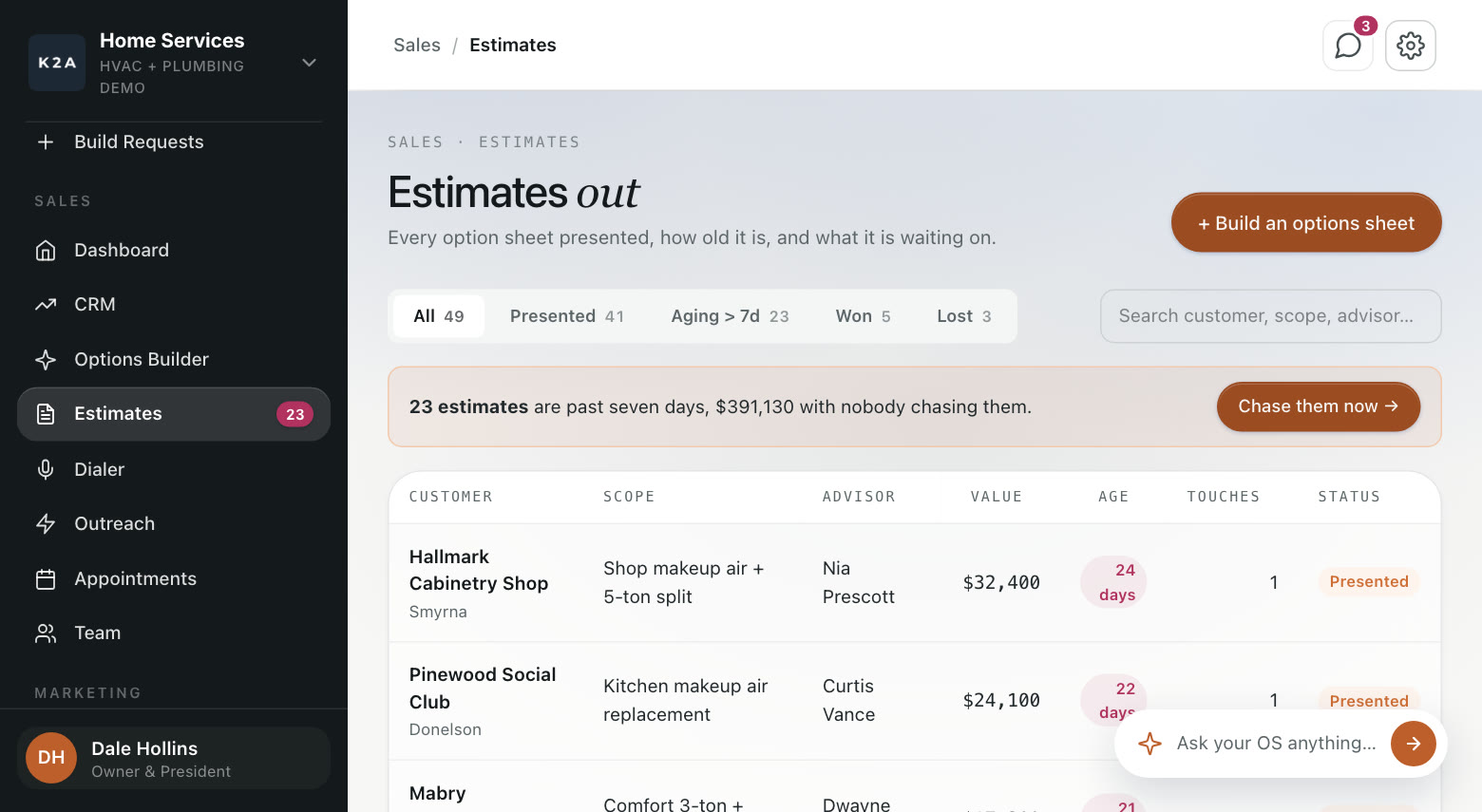Click the Chase them now button
1482x812 pixels.
[1319, 406]
